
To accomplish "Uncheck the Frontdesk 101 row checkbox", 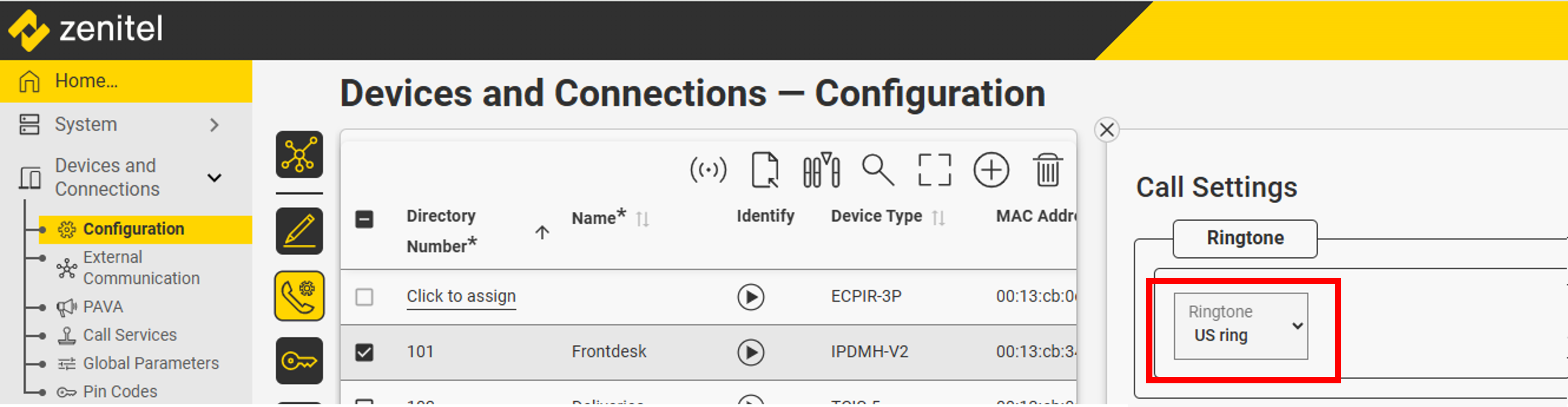I will pyautogui.click(x=364, y=352).
